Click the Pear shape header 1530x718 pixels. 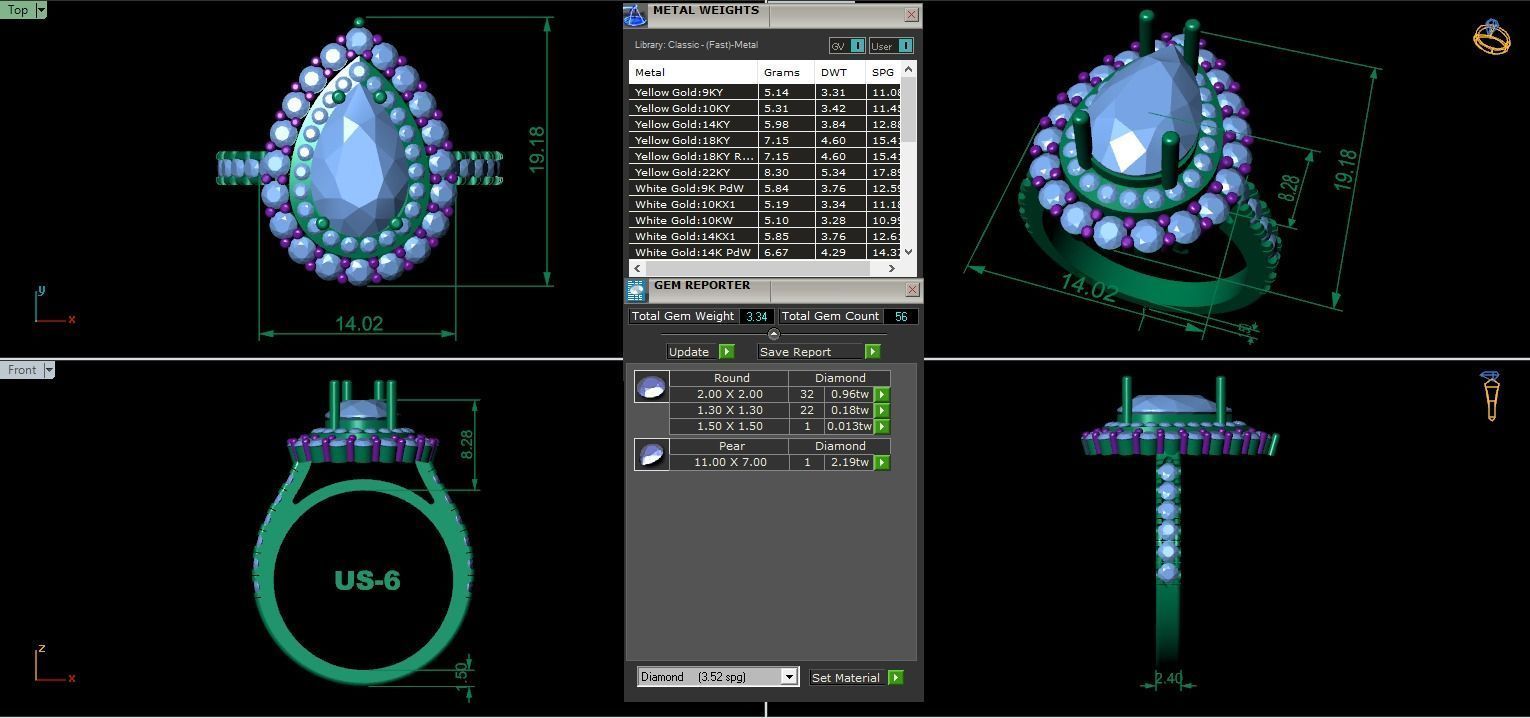(730, 446)
